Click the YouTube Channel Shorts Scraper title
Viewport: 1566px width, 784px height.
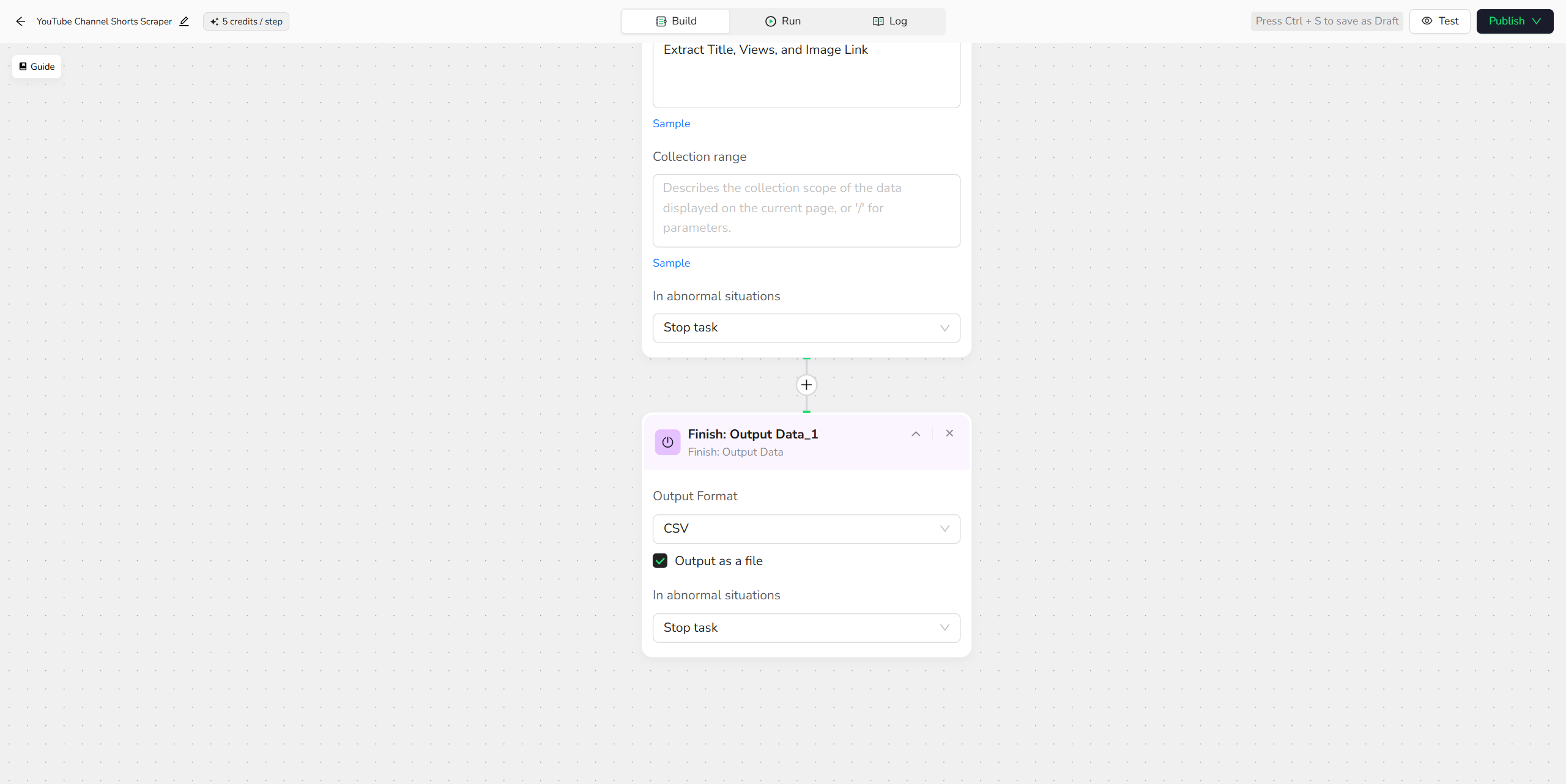click(x=104, y=21)
